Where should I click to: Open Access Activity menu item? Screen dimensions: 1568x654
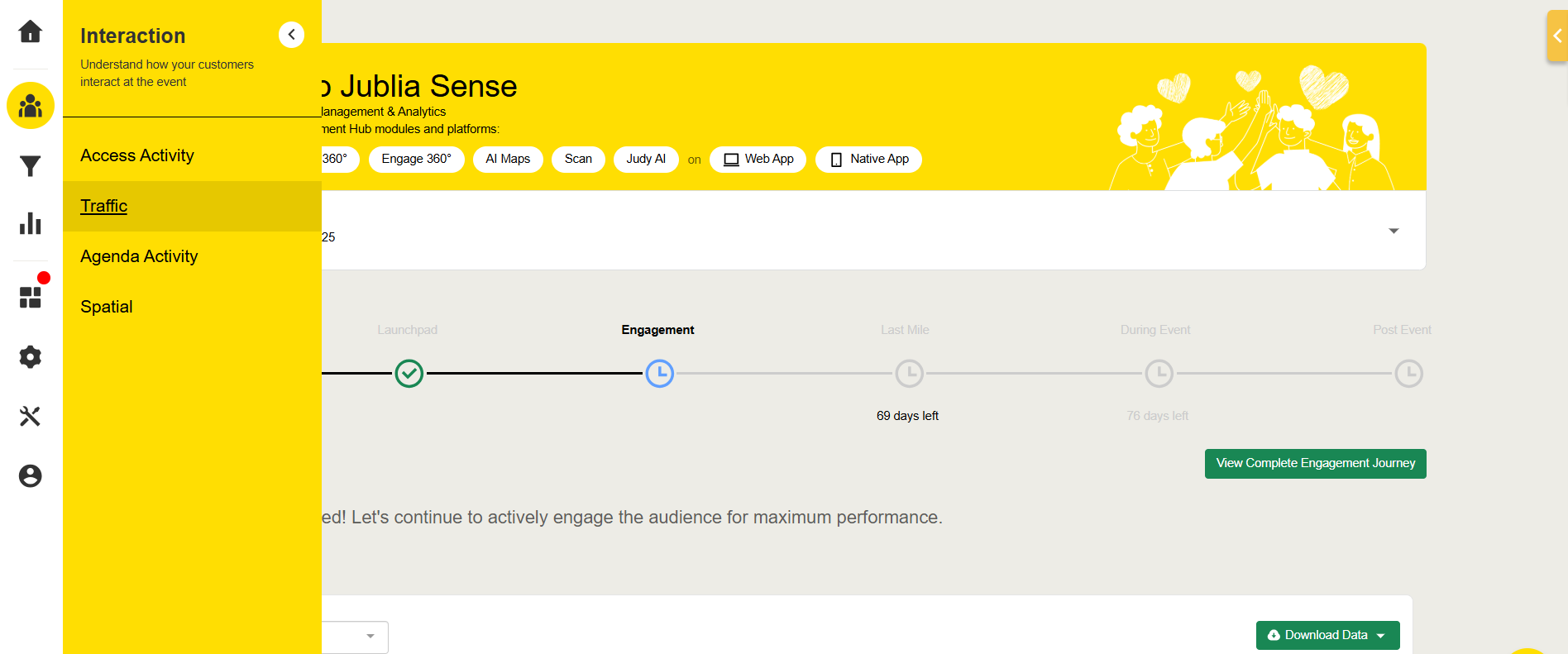point(137,155)
